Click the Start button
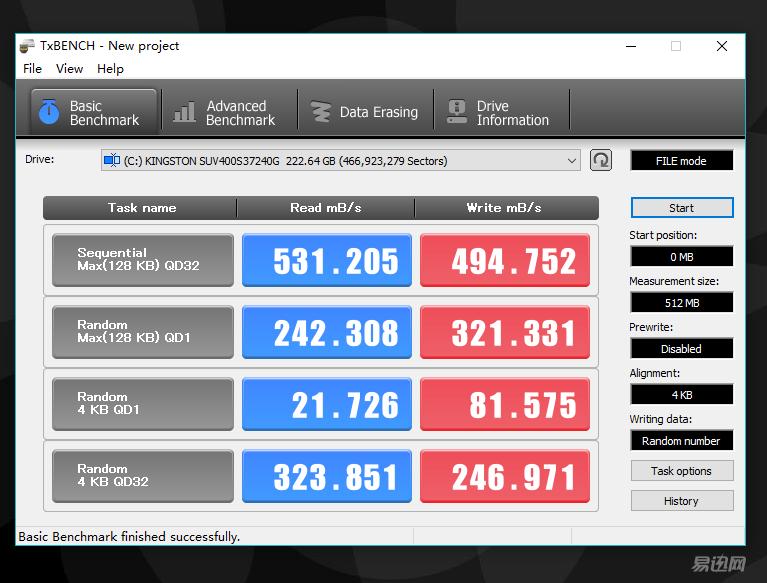This screenshot has width=767, height=583. pyautogui.click(x=681, y=208)
